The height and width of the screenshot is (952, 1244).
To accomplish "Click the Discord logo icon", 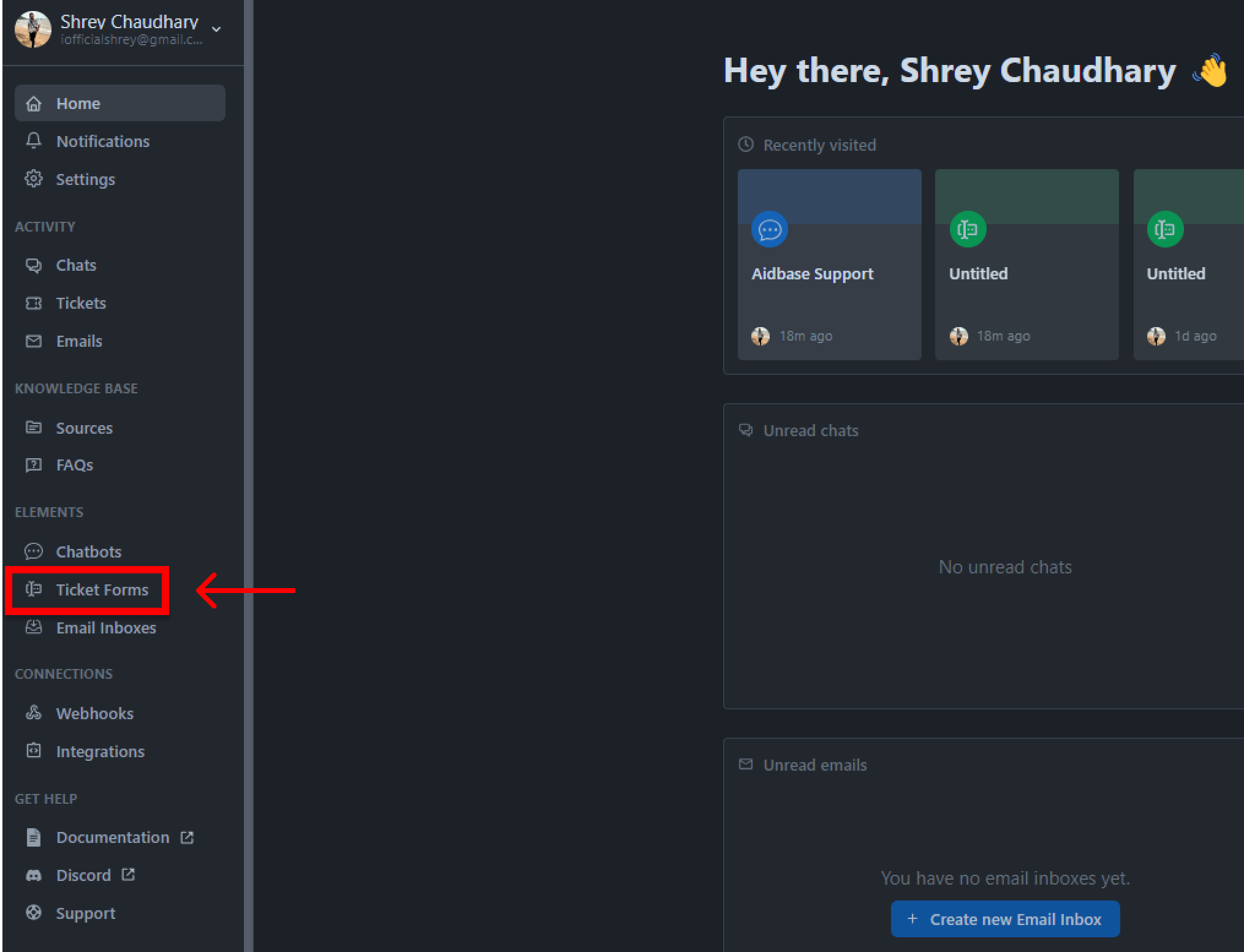I will pyautogui.click(x=34, y=875).
